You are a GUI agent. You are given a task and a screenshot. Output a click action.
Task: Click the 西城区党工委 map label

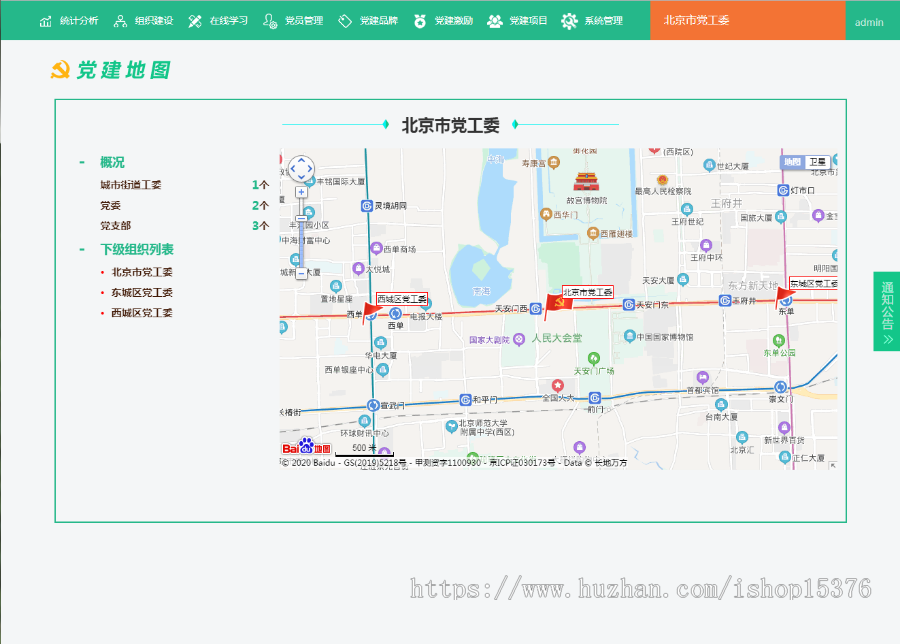(x=402, y=299)
